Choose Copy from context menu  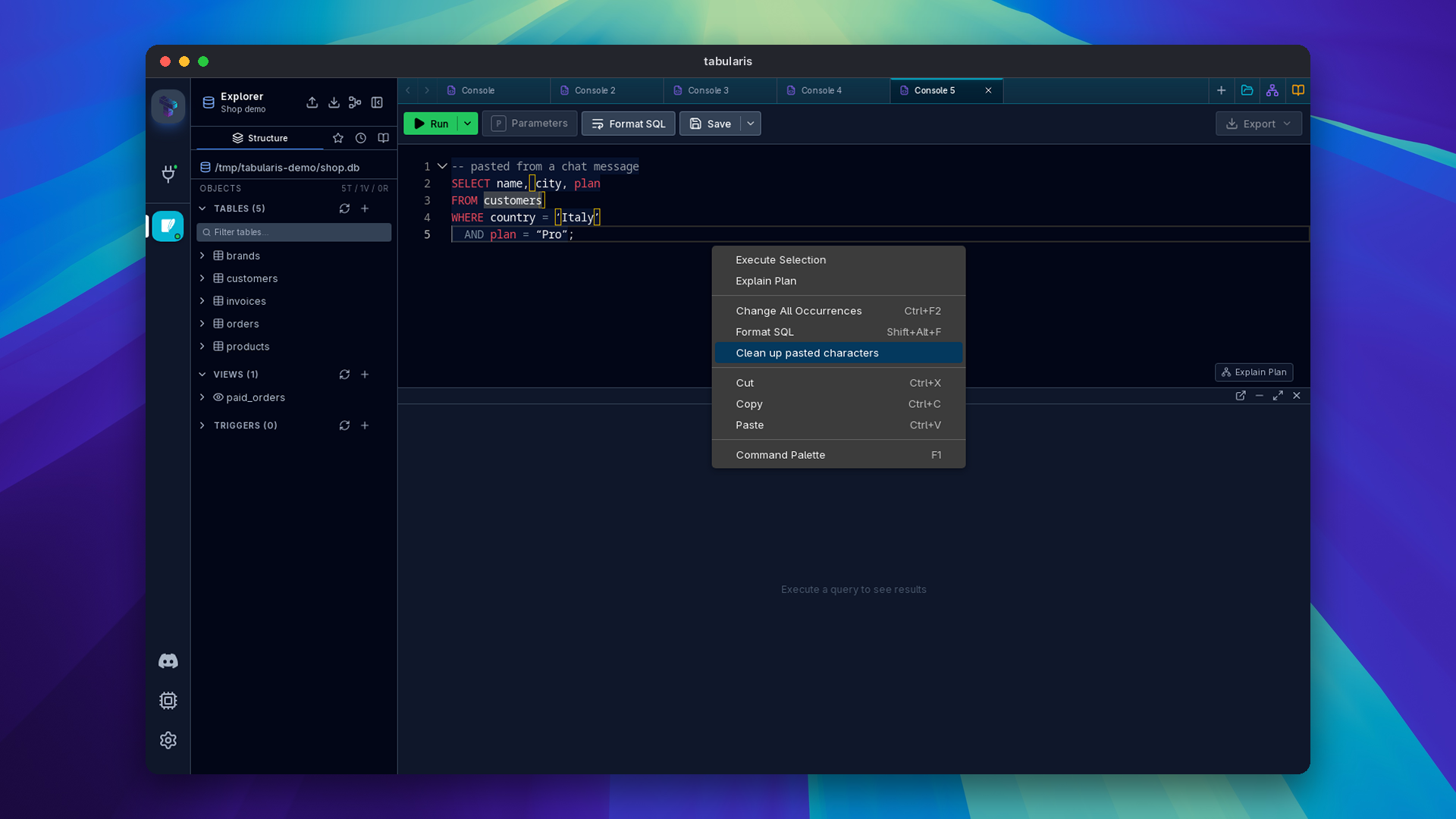tap(838, 404)
